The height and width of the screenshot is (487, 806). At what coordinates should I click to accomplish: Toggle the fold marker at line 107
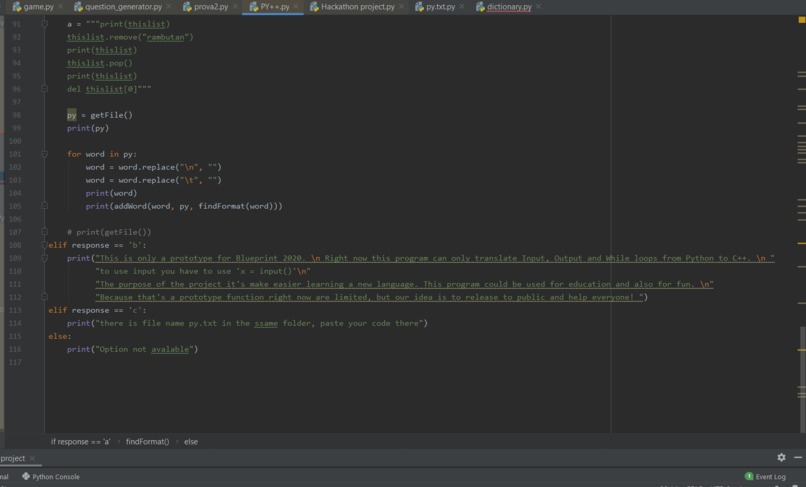point(45,232)
